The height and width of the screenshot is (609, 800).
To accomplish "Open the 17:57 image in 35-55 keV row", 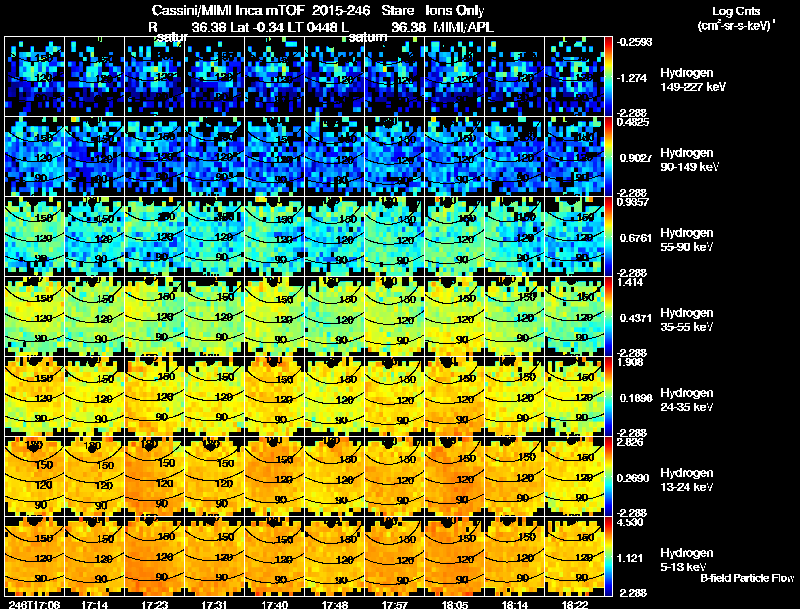I will click(x=394, y=317).
